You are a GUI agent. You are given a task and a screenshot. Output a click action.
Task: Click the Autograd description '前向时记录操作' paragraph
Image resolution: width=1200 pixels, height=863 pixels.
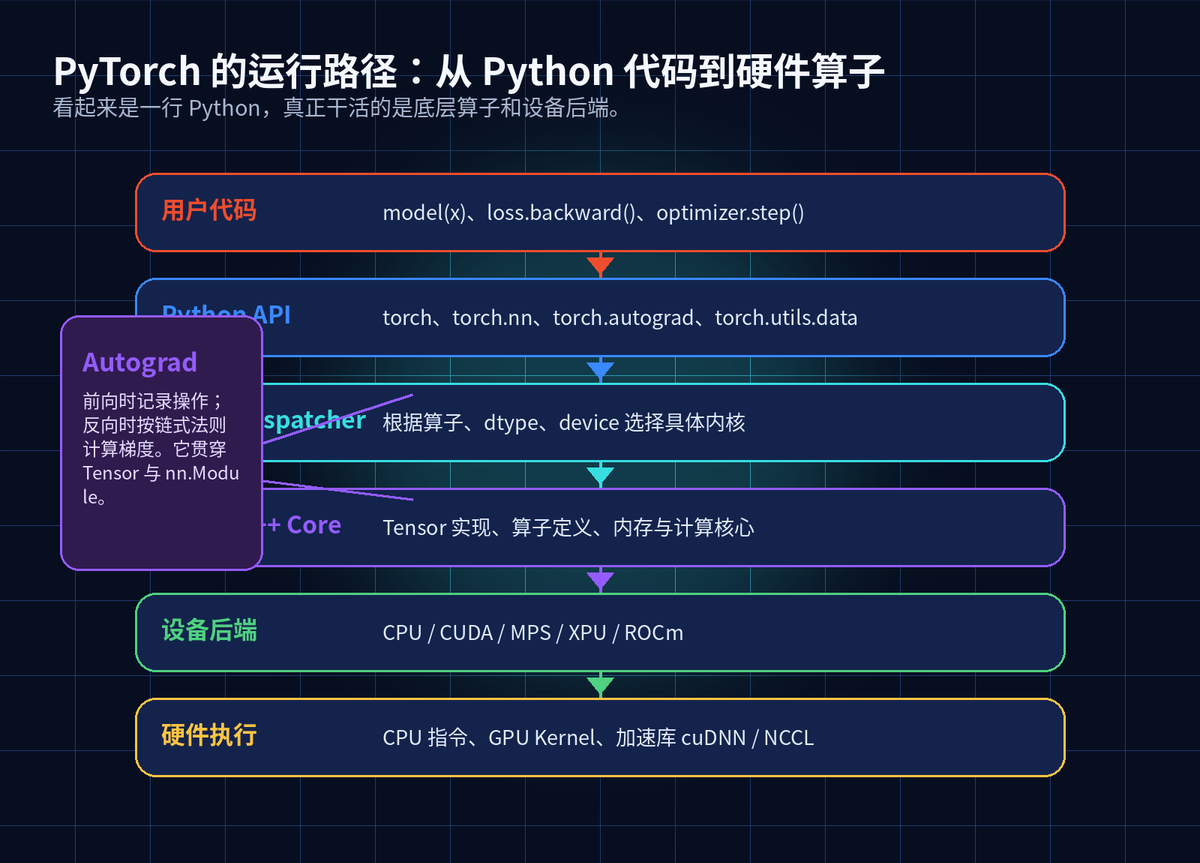(161, 448)
